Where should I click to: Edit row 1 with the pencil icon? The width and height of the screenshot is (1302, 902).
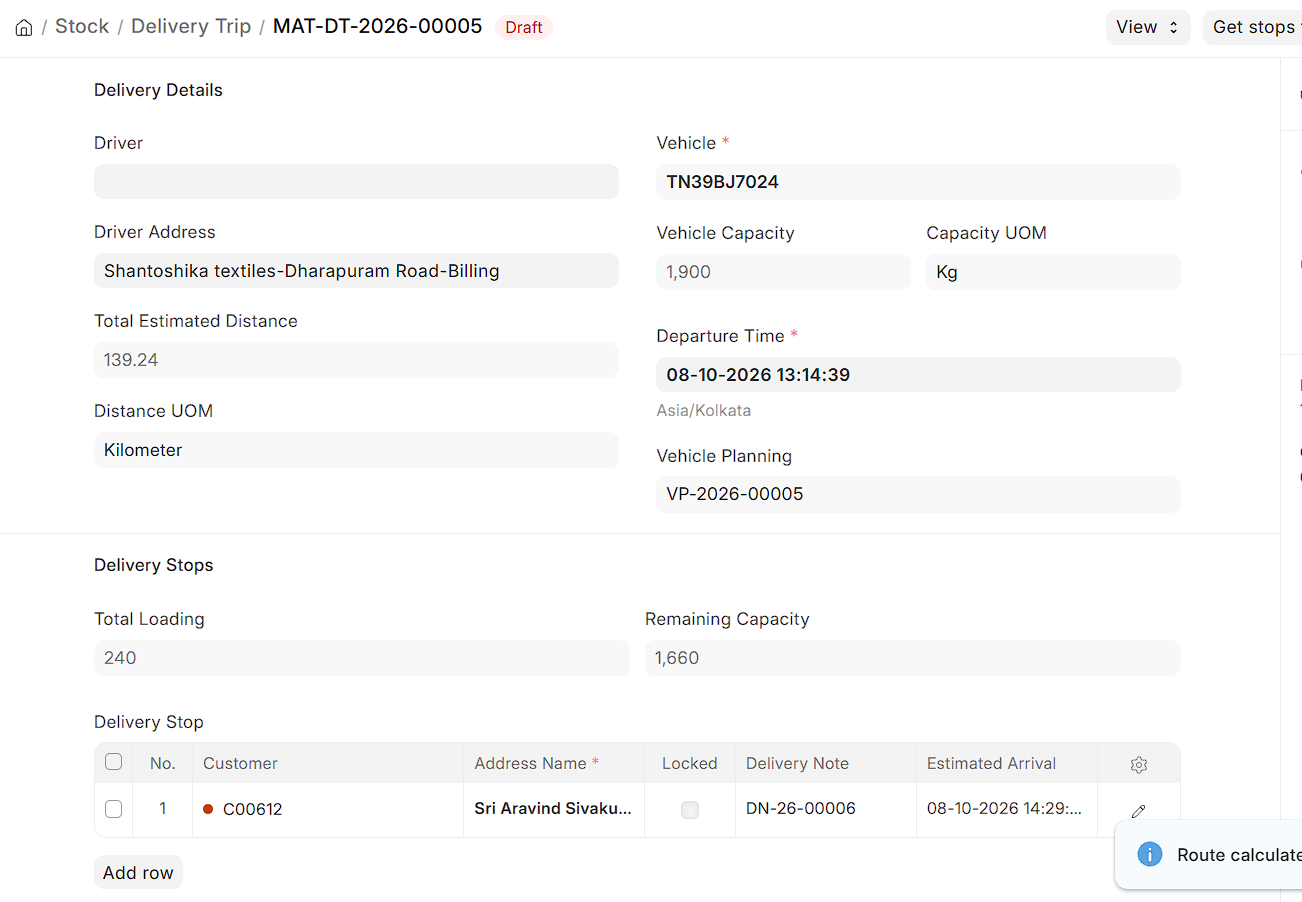1138,811
